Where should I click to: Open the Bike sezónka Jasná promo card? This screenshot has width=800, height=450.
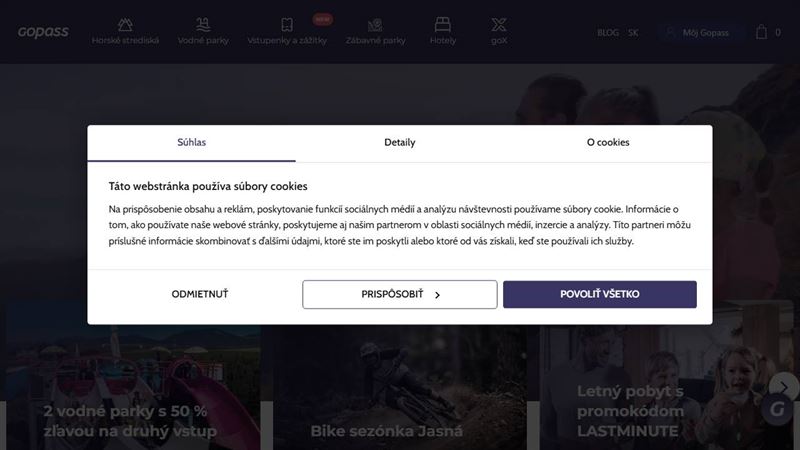pos(400,389)
